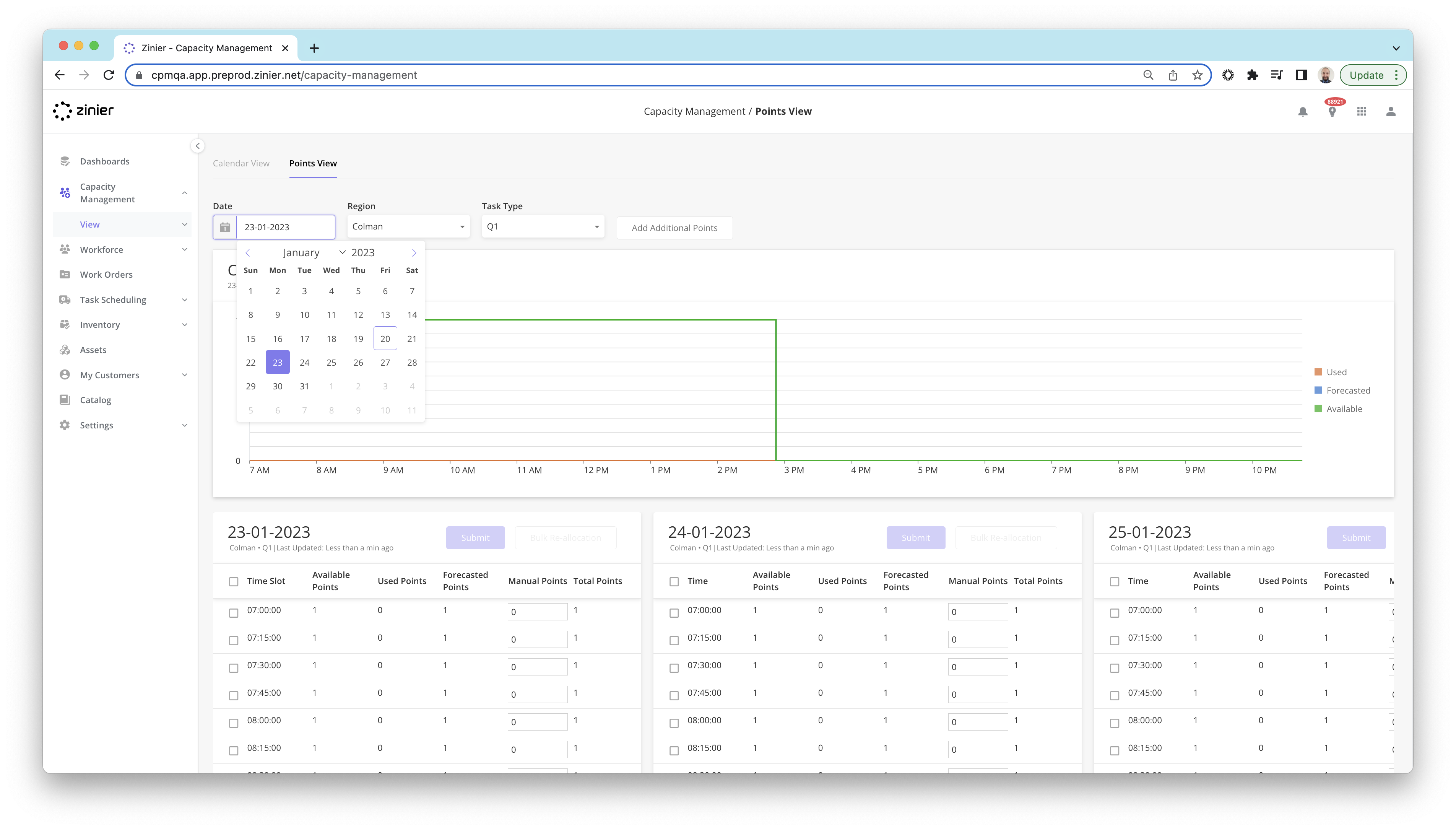Check the 07:30:00 row under 25-01-2023

click(1115, 668)
